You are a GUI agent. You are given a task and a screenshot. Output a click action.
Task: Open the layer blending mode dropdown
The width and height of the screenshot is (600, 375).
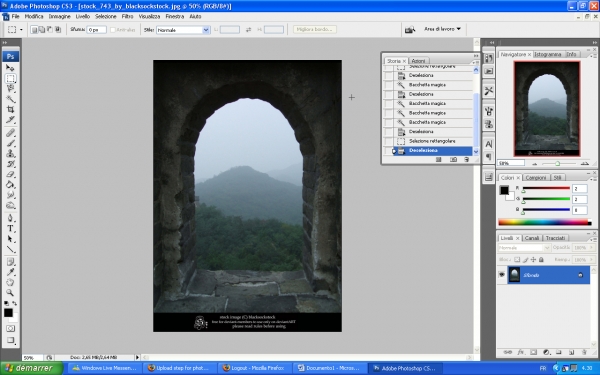524,248
